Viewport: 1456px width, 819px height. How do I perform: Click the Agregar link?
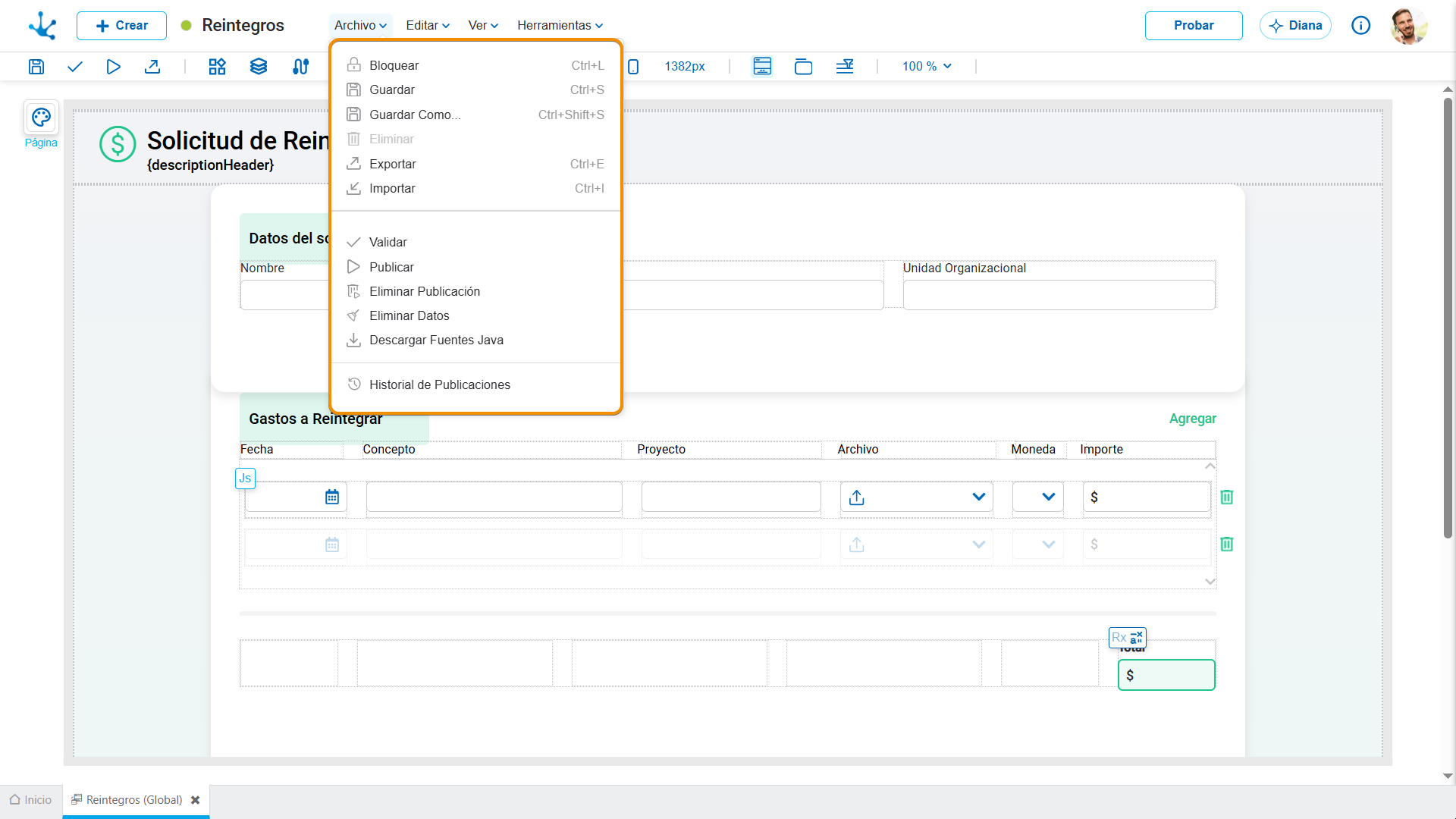(1193, 419)
